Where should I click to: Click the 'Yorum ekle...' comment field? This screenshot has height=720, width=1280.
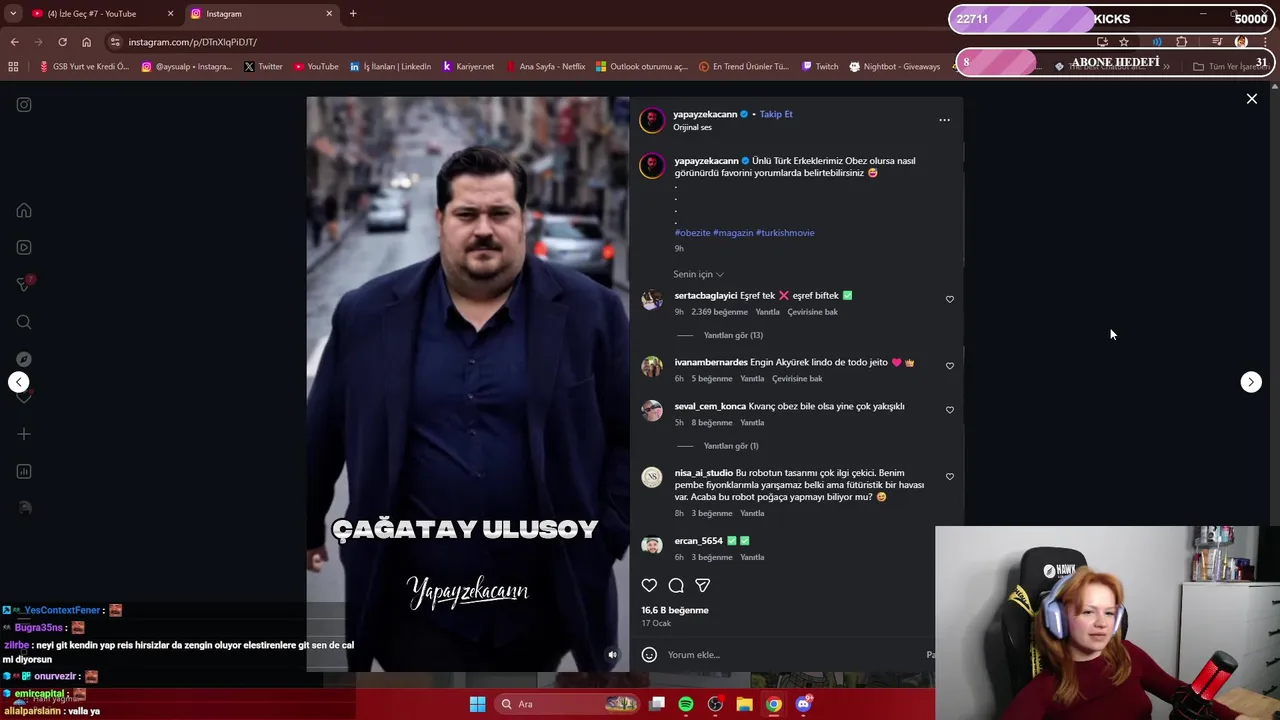pos(790,655)
